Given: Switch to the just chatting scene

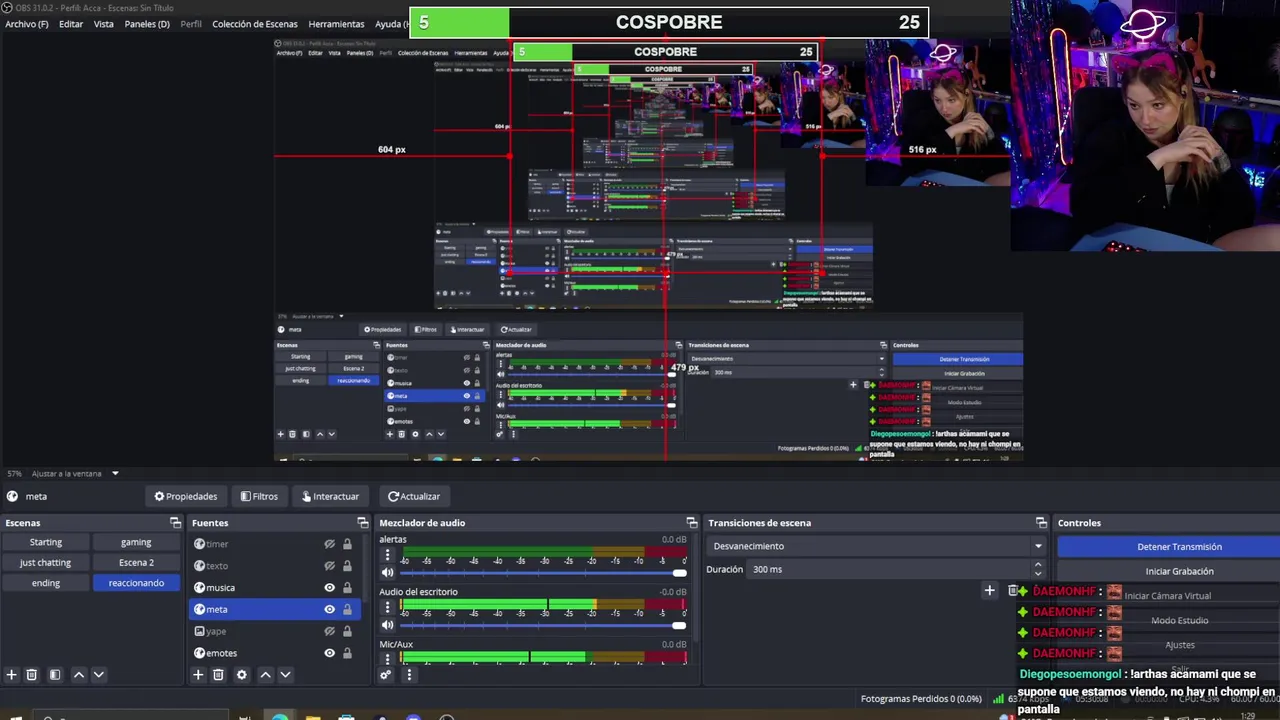Looking at the screenshot, I should (x=46, y=563).
